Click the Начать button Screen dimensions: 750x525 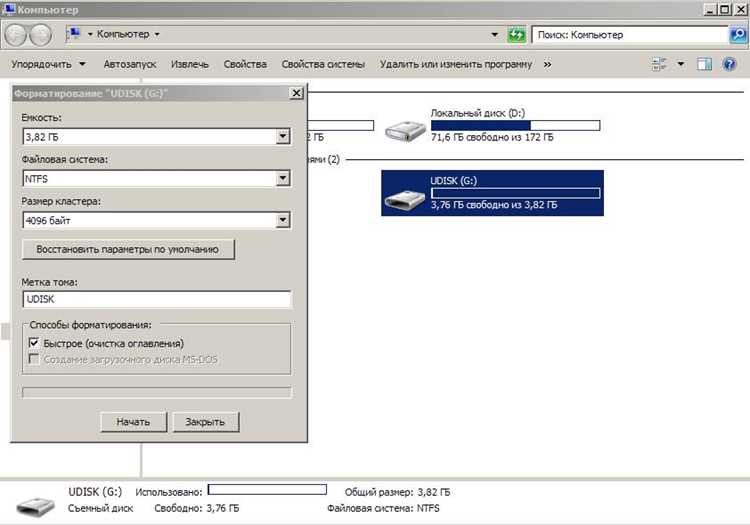133,422
